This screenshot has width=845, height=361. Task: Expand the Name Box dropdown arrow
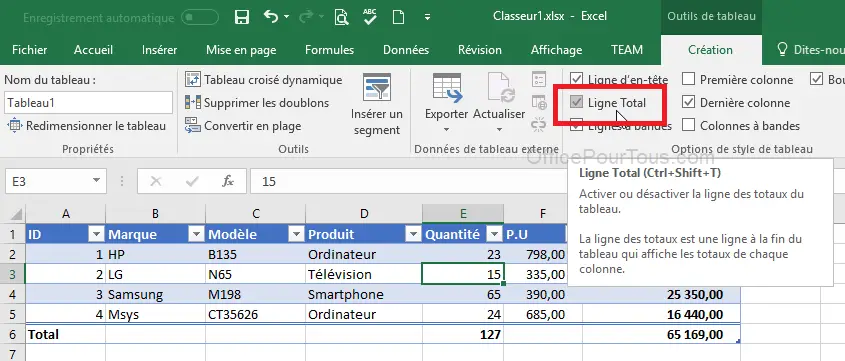tap(96, 181)
